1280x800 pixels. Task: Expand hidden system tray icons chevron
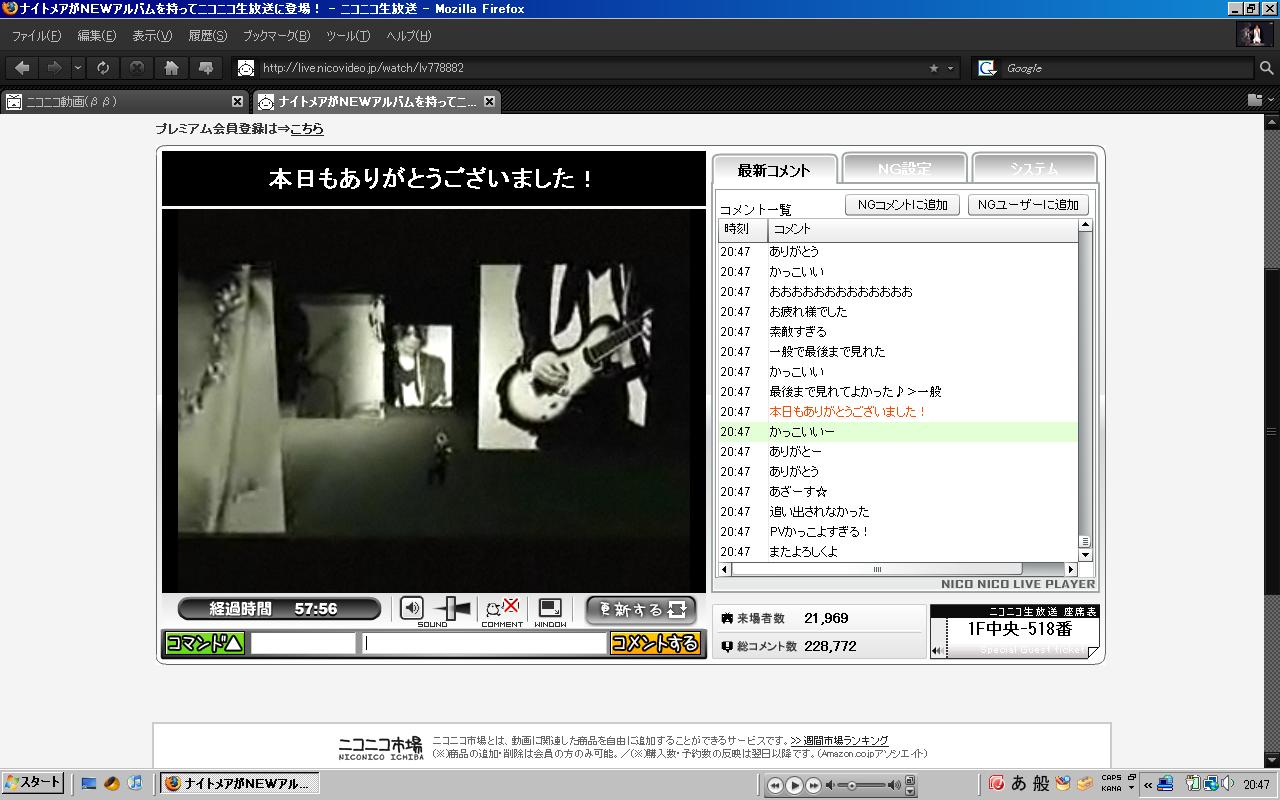click(x=1148, y=785)
